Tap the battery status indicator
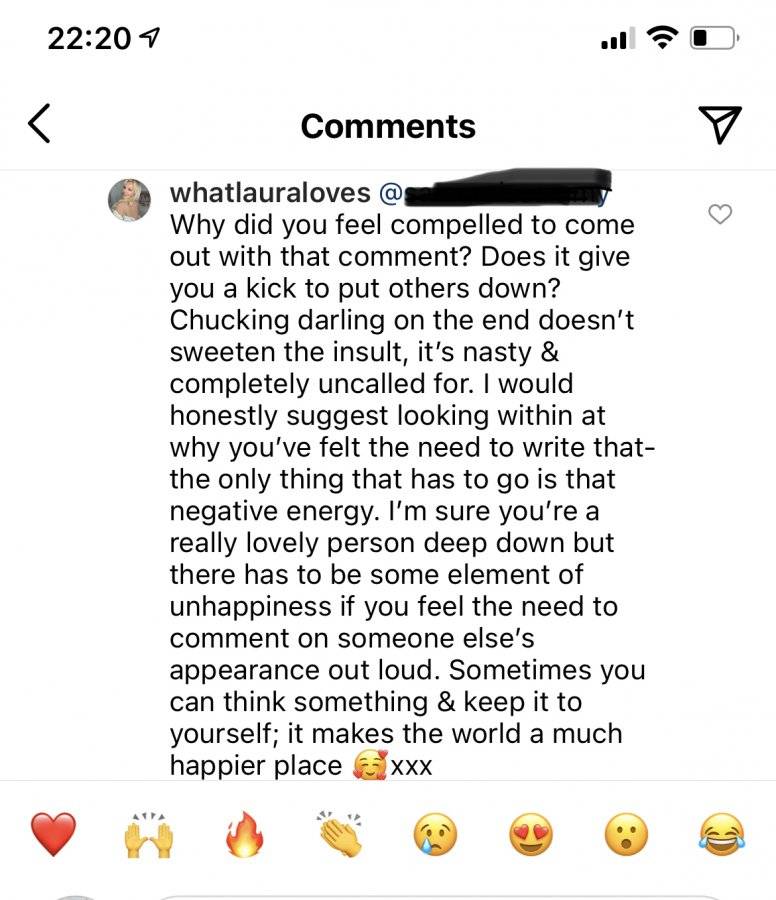This screenshot has width=776, height=900. pos(714,38)
